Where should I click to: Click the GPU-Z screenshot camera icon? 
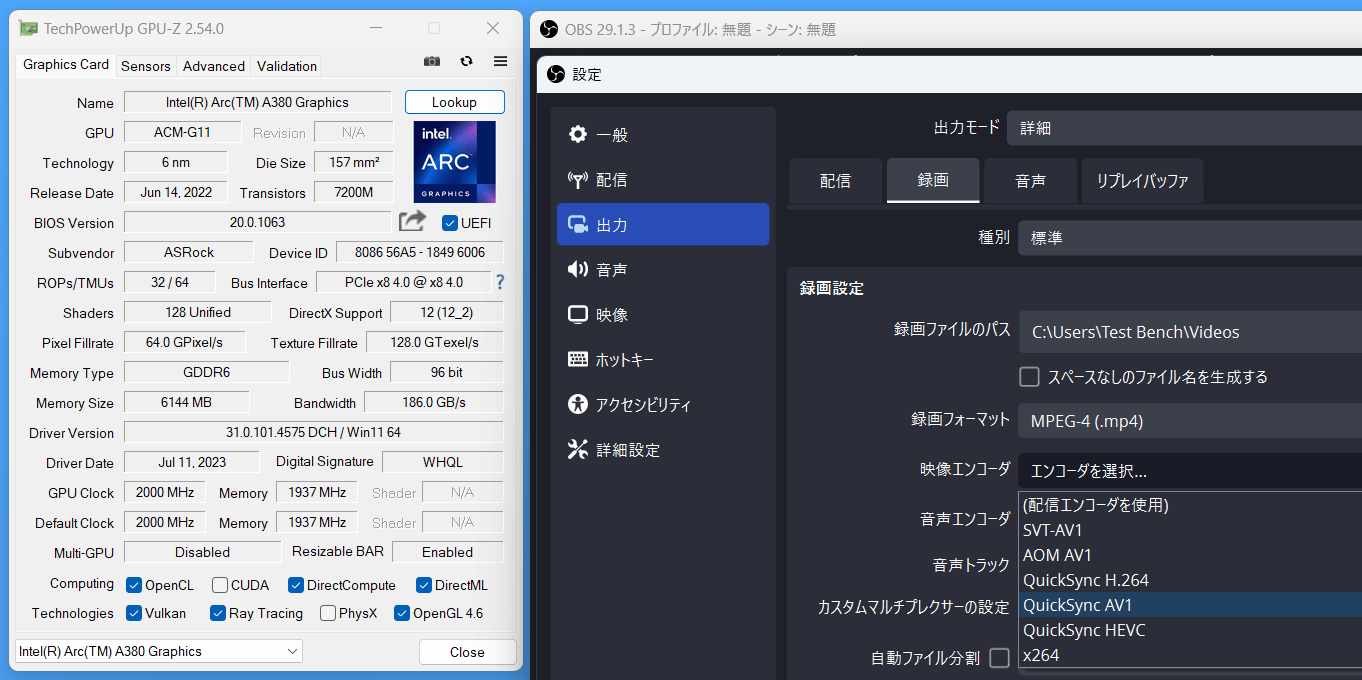point(432,62)
